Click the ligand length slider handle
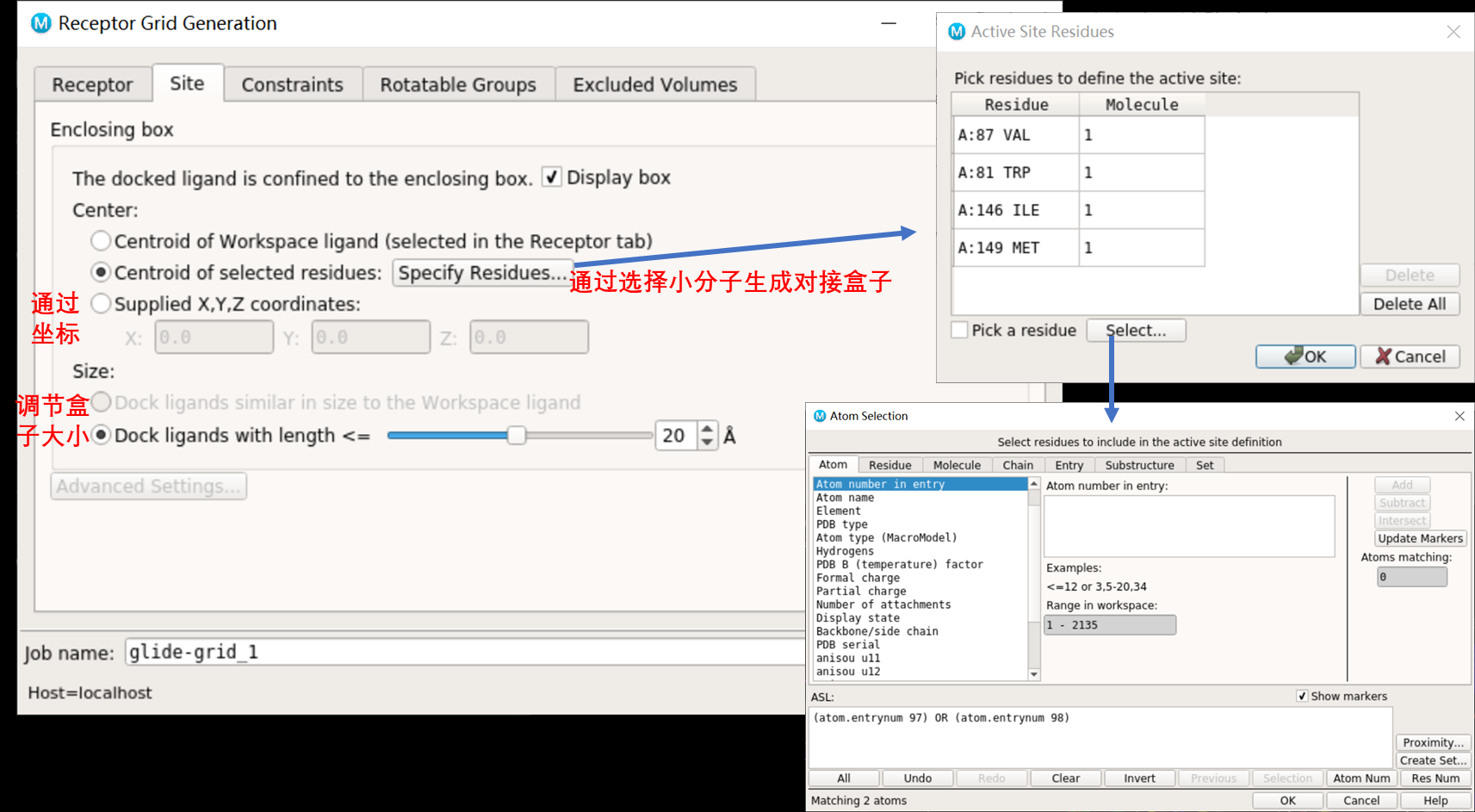This screenshot has height=812, width=1475. pyautogui.click(x=517, y=436)
